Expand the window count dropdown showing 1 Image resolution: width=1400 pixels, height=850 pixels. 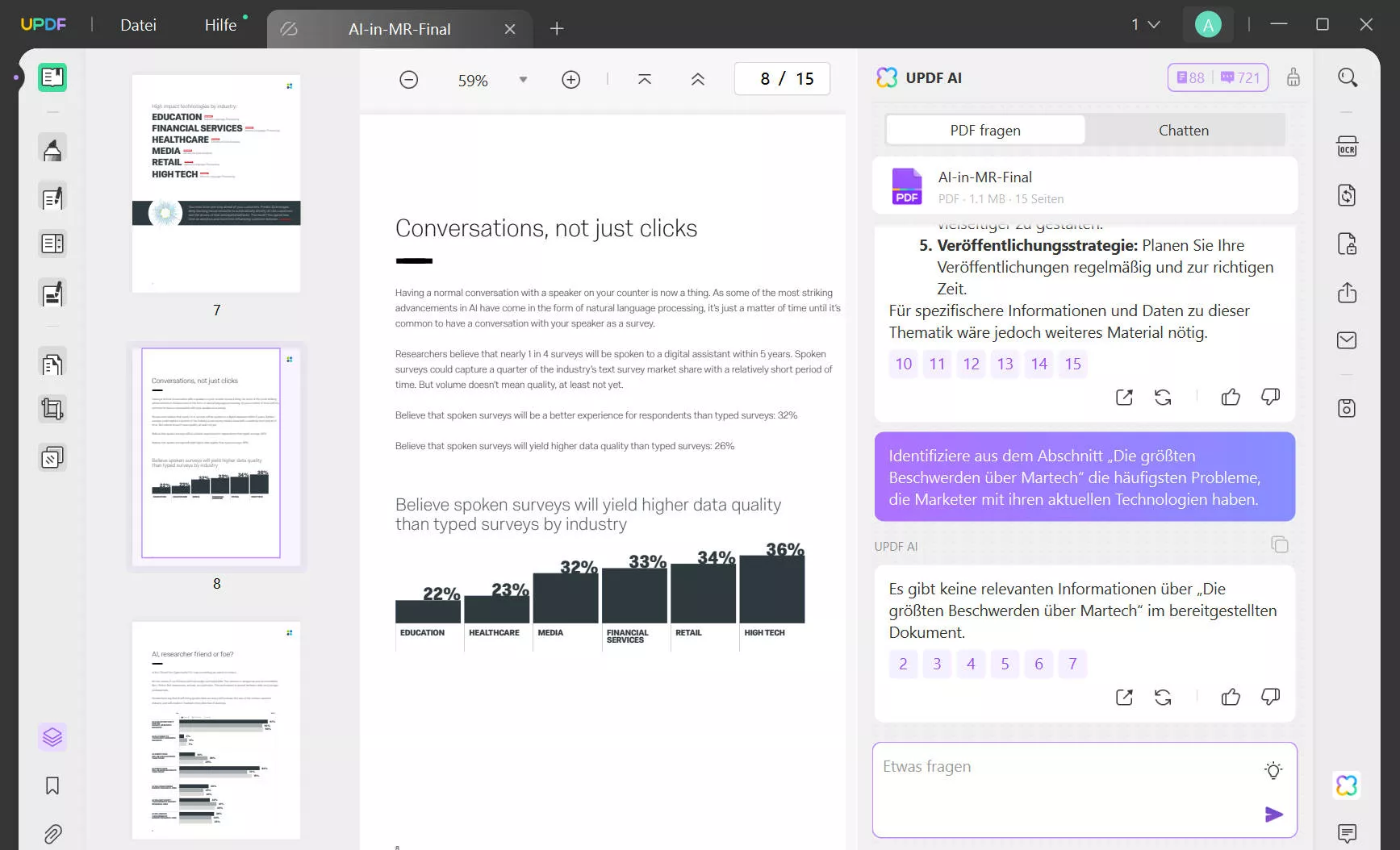click(1146, 24)
